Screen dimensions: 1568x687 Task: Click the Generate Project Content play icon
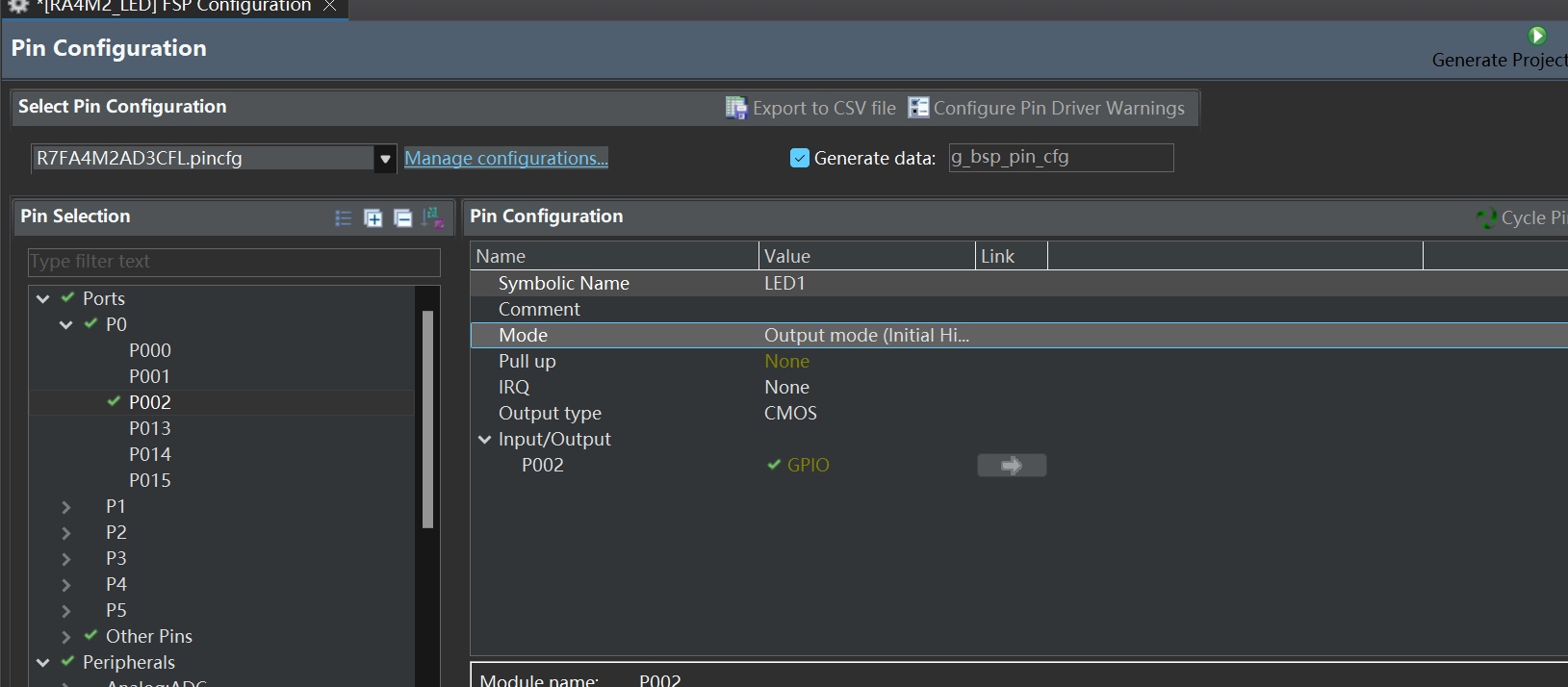pos(1537,36)
